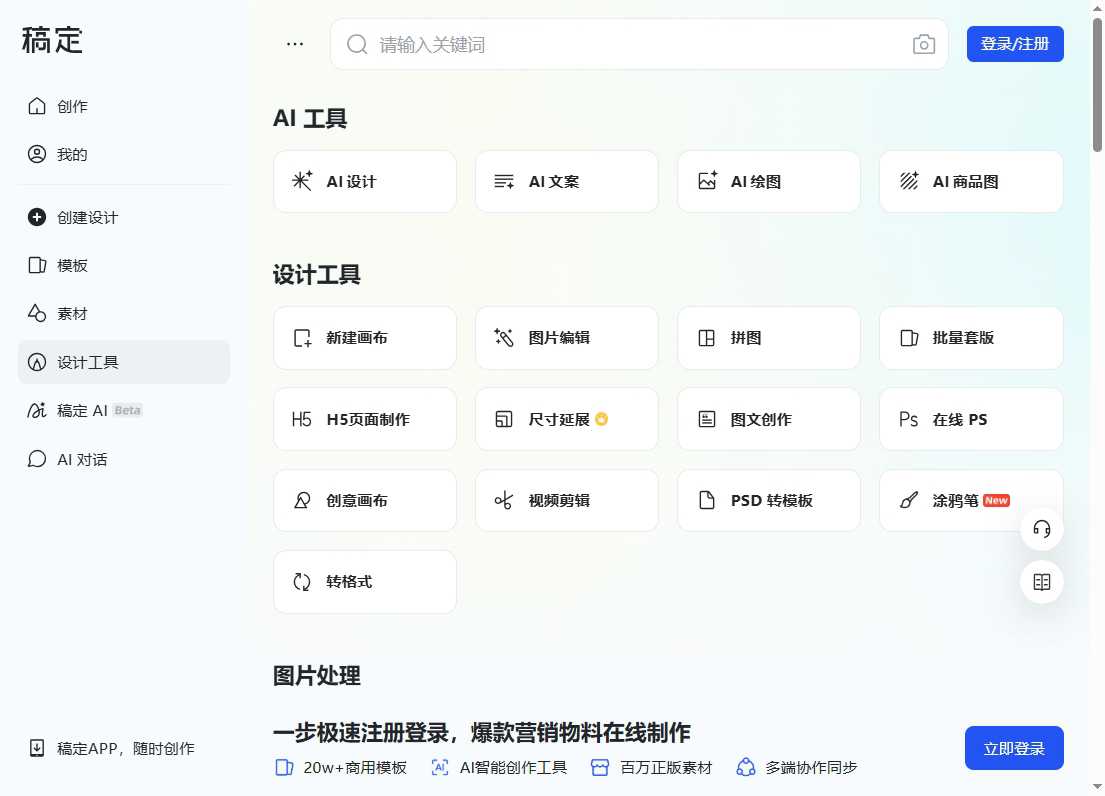Click the page scrollbar on the right
1105x796 pixels.
[x=1097, y=60]
